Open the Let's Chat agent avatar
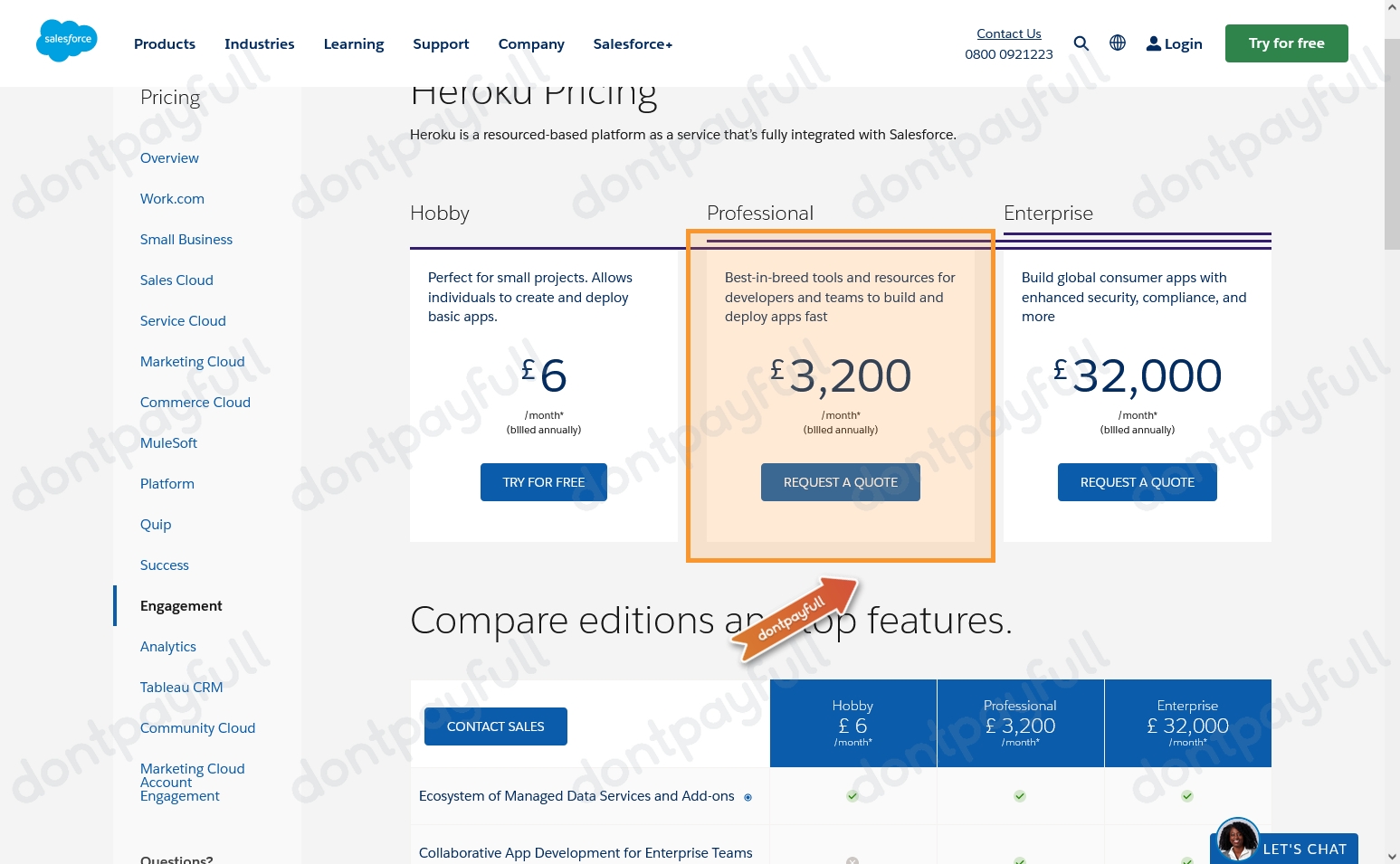This screenshot has height=864, width=1400. [1237, 839]
